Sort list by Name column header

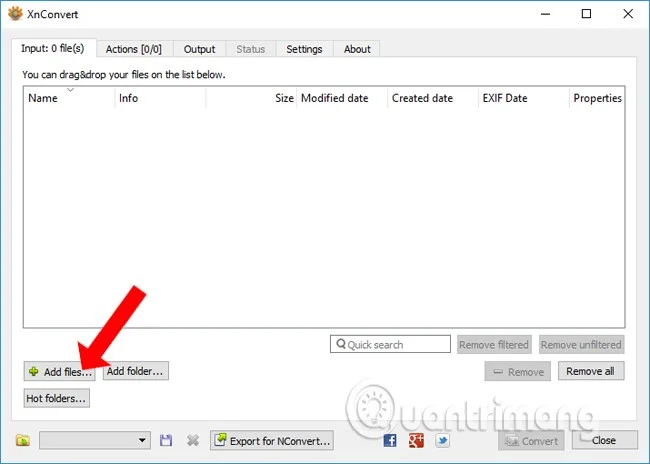pos(69,98)
